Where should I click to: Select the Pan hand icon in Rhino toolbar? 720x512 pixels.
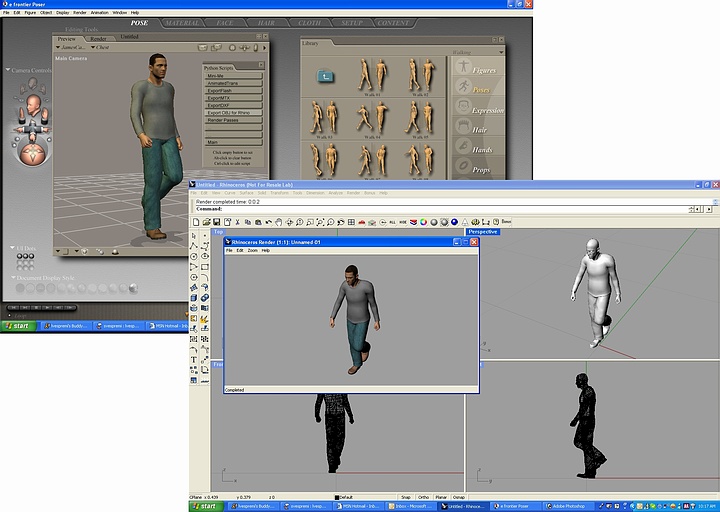point(279,222)
